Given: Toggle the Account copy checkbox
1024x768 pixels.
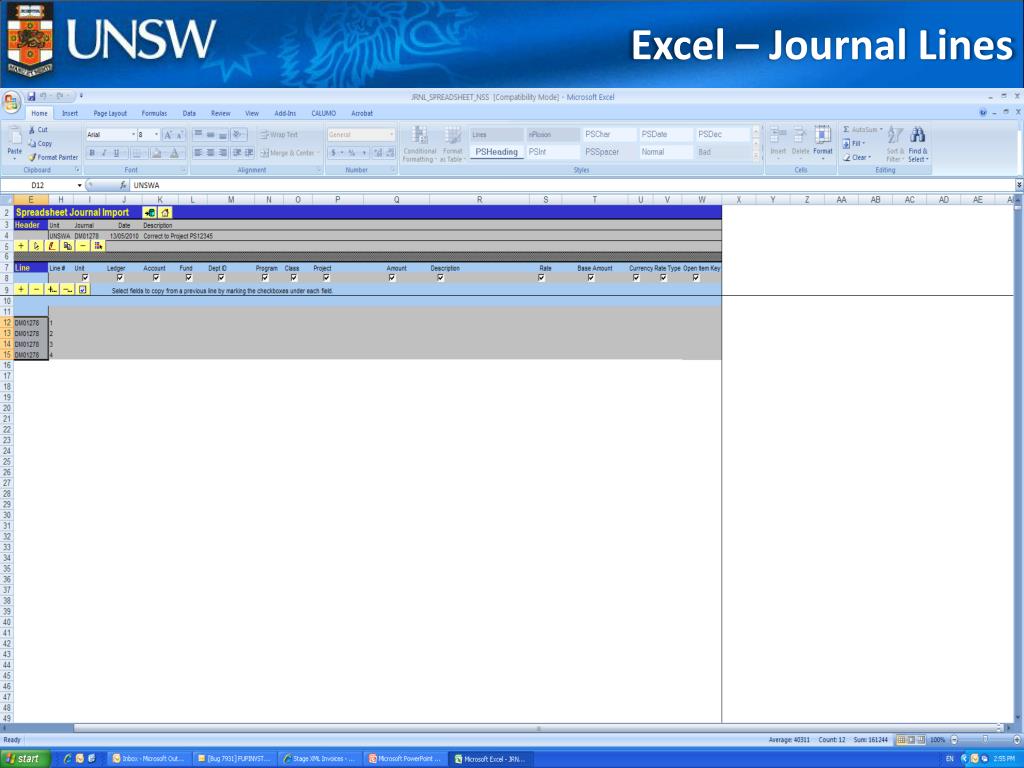Looking at the screenshot, I should point(156,278).
